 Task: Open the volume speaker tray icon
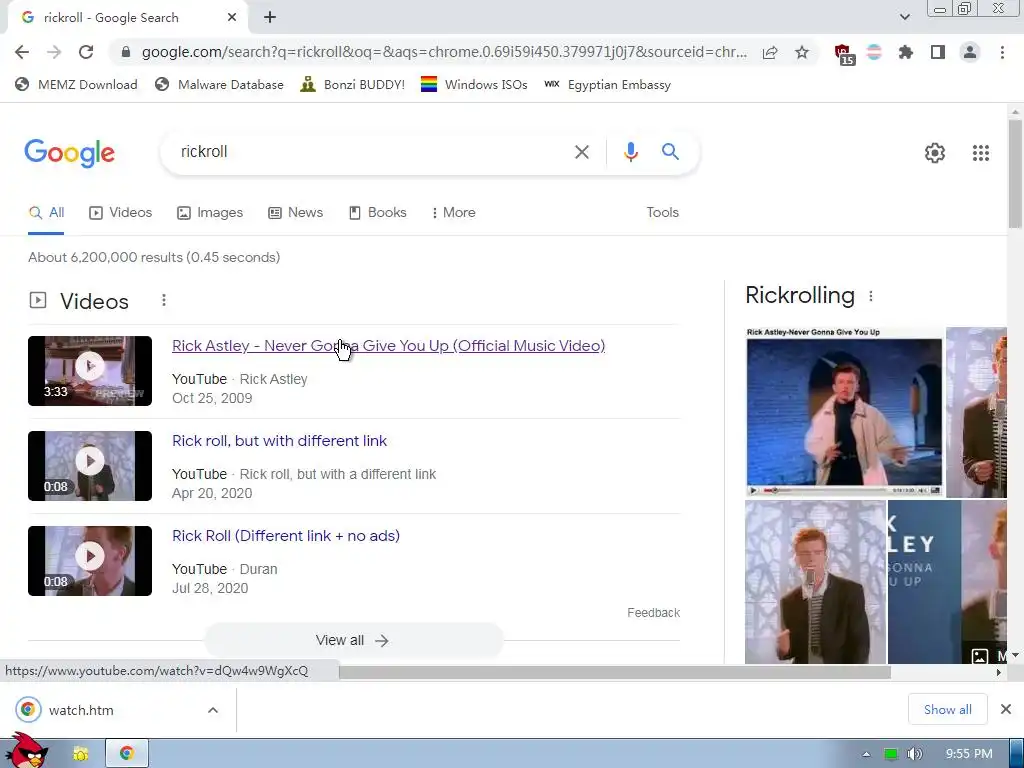click(x=915, y=754)
